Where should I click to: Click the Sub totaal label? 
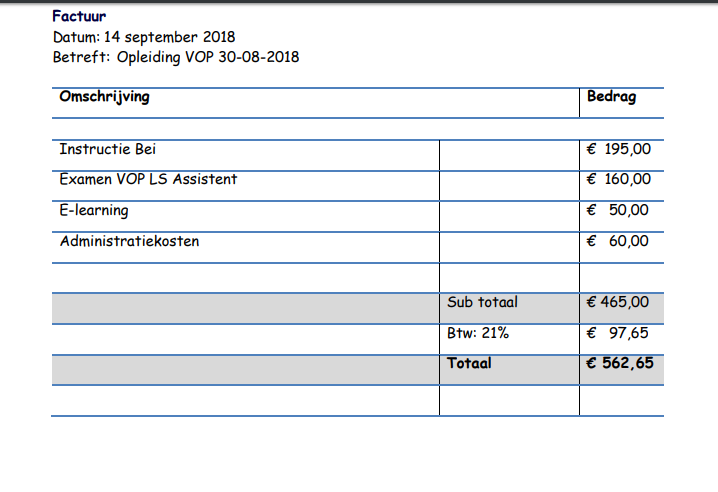pyautogui.click(x=483, y=302)
